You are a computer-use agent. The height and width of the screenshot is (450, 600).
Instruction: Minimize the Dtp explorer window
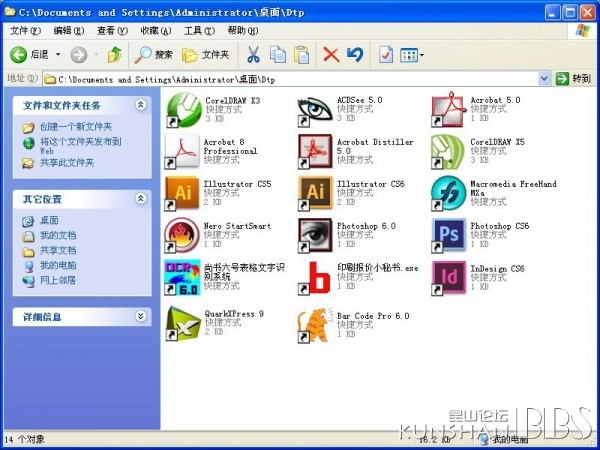click(553, 12)
